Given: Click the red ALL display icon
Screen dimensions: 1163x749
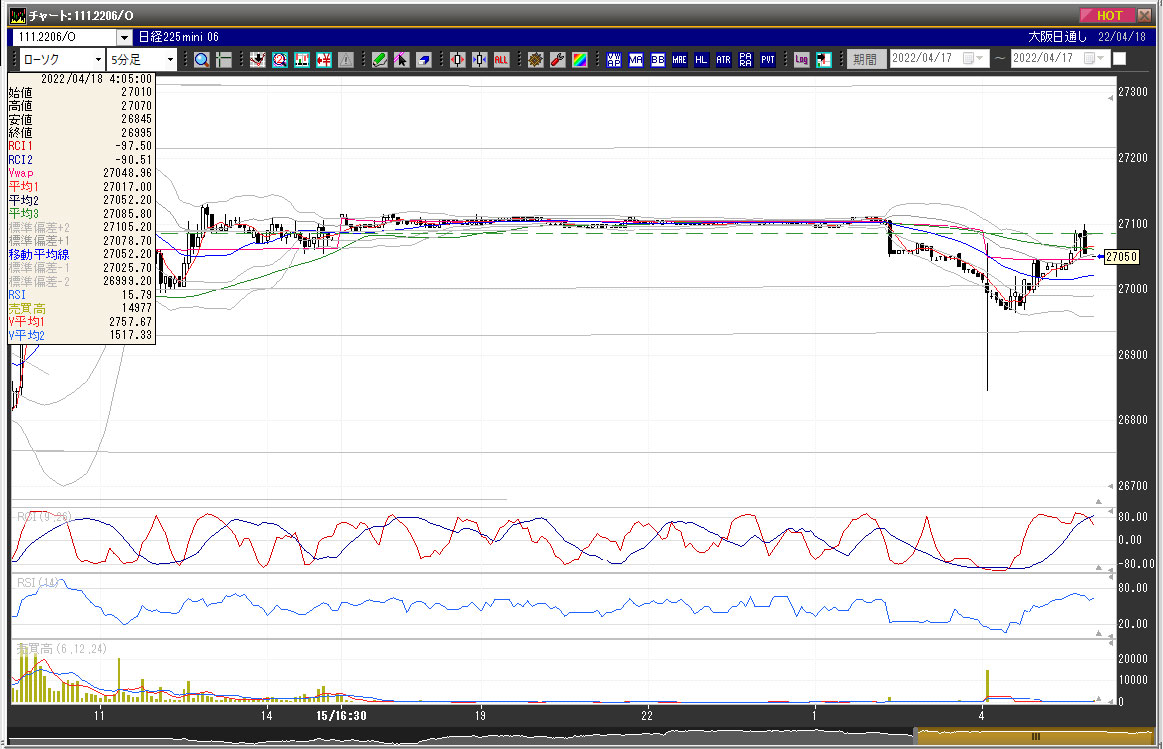Looking at the screenshot, I should [501, 60].
